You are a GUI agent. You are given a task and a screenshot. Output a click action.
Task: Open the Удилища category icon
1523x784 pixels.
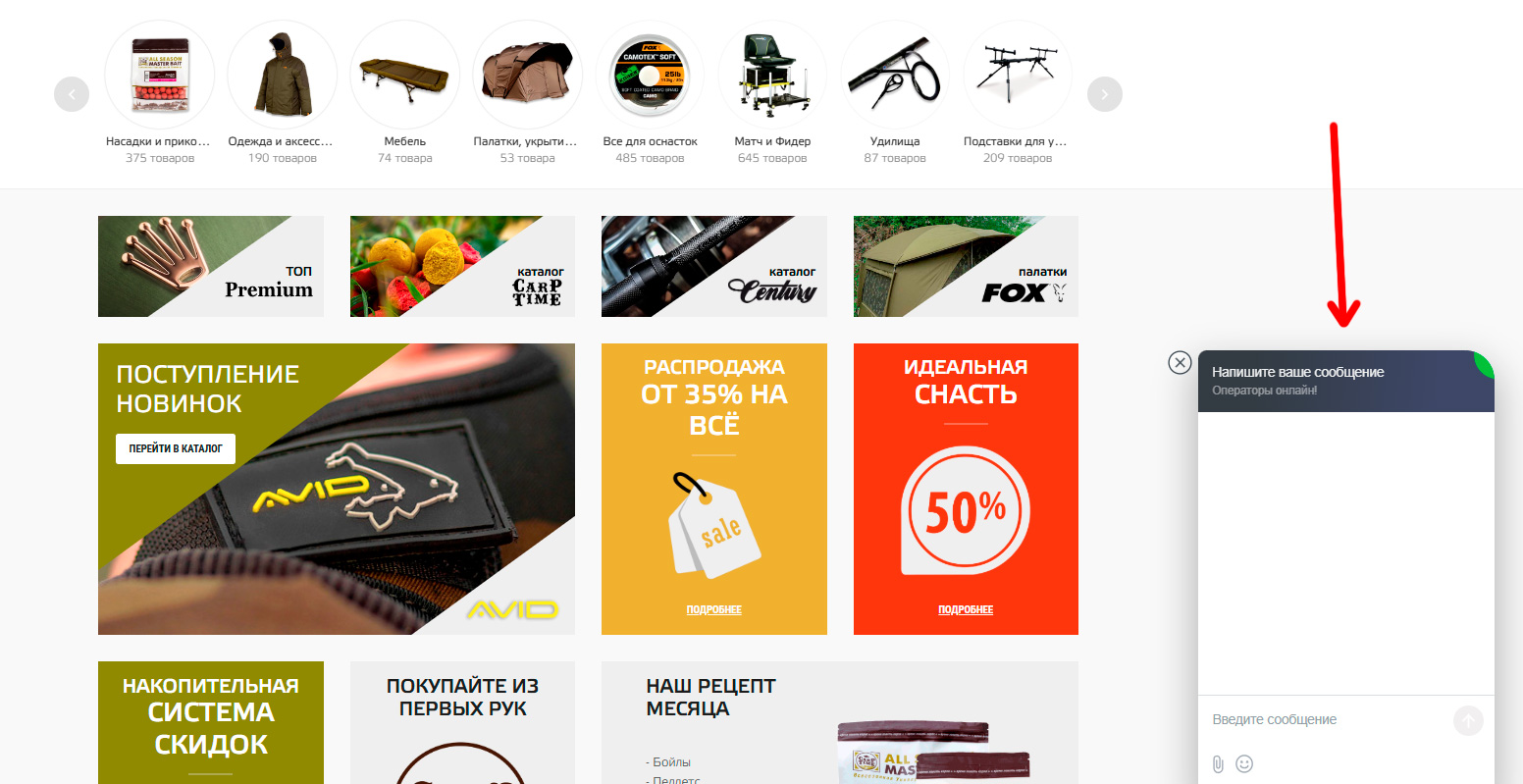coord(895,76)
